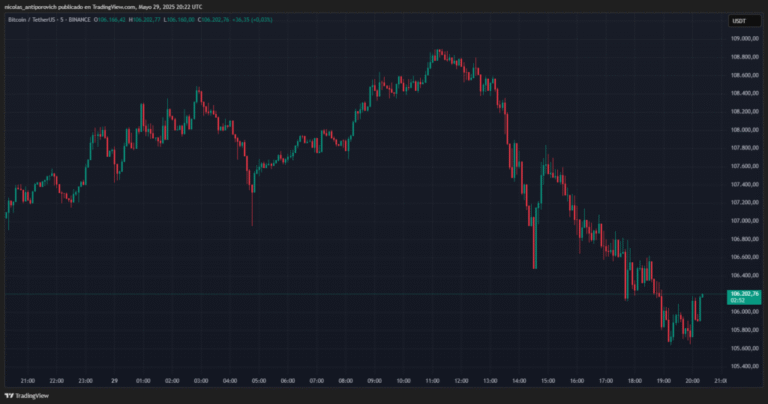Image resolution: width=768 pixels, height=404 pixels.
Task: Click the 19:00 time axis label
Action: [x=664, y=381]
